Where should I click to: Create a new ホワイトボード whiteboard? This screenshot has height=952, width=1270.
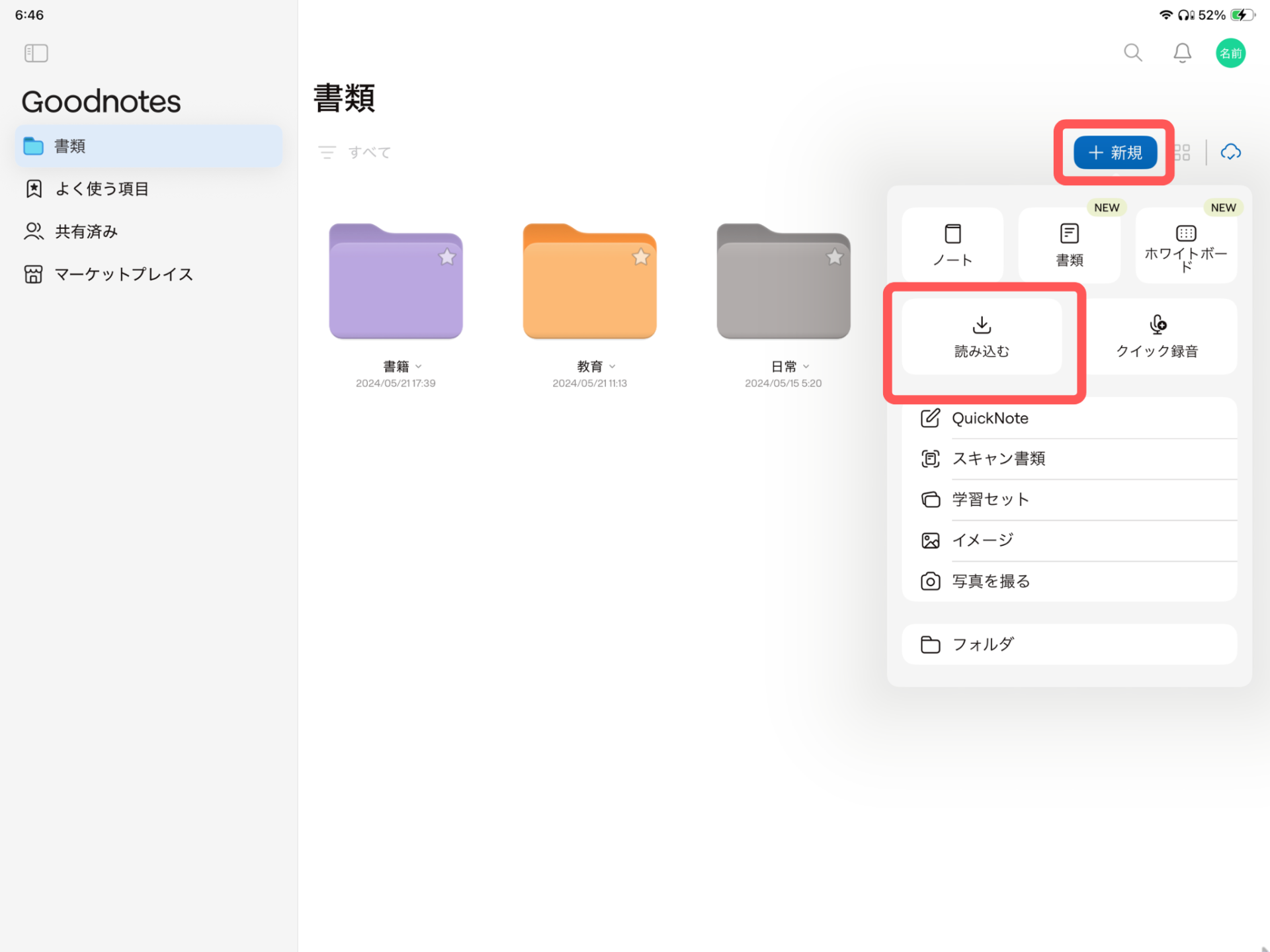1186,245
